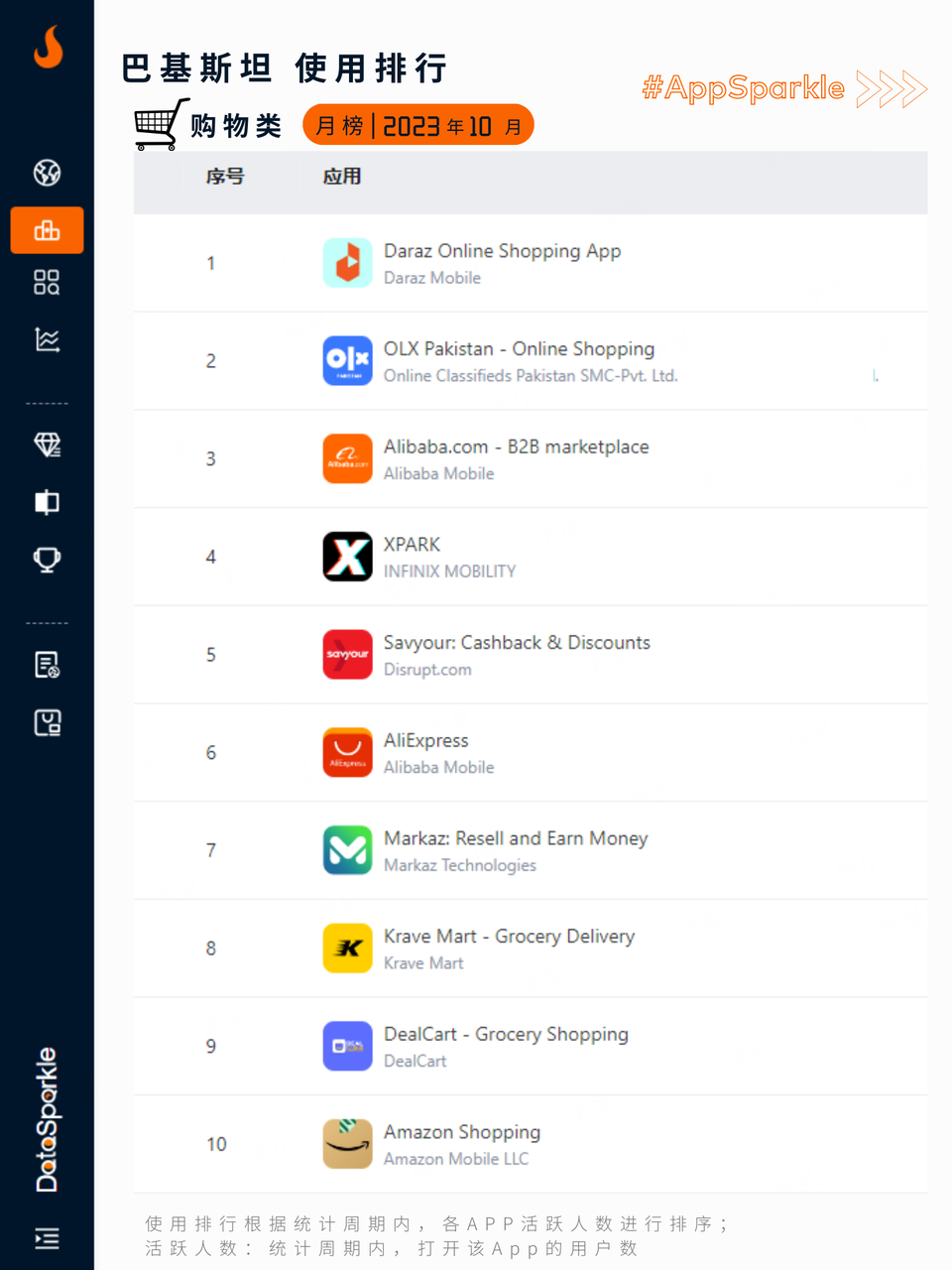Click the DataSparkle flame logo

point(48,46)
